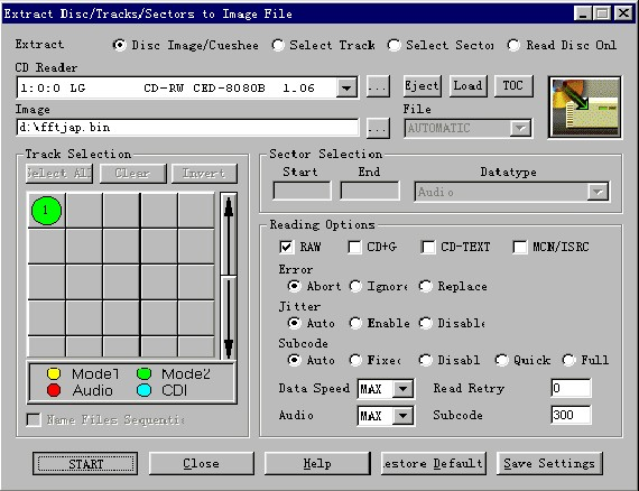Screen dimensions: 639x491
Task: Read disc TOC with TOC button
Action: click(x=513, y=86)
